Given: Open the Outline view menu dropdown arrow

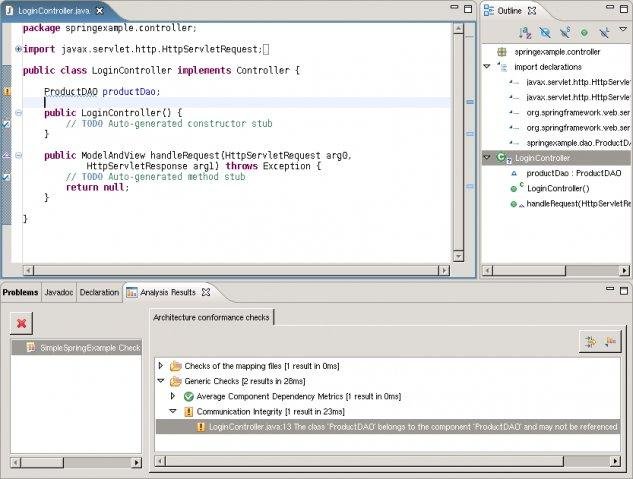Looking at the screenshot, I should coord(624,33).
